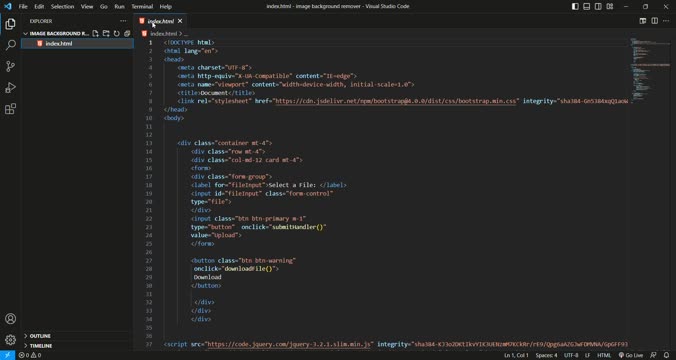Click the EXPLORER panel heading
Viewport: 676px width, 360px height.
coord(41,21)
